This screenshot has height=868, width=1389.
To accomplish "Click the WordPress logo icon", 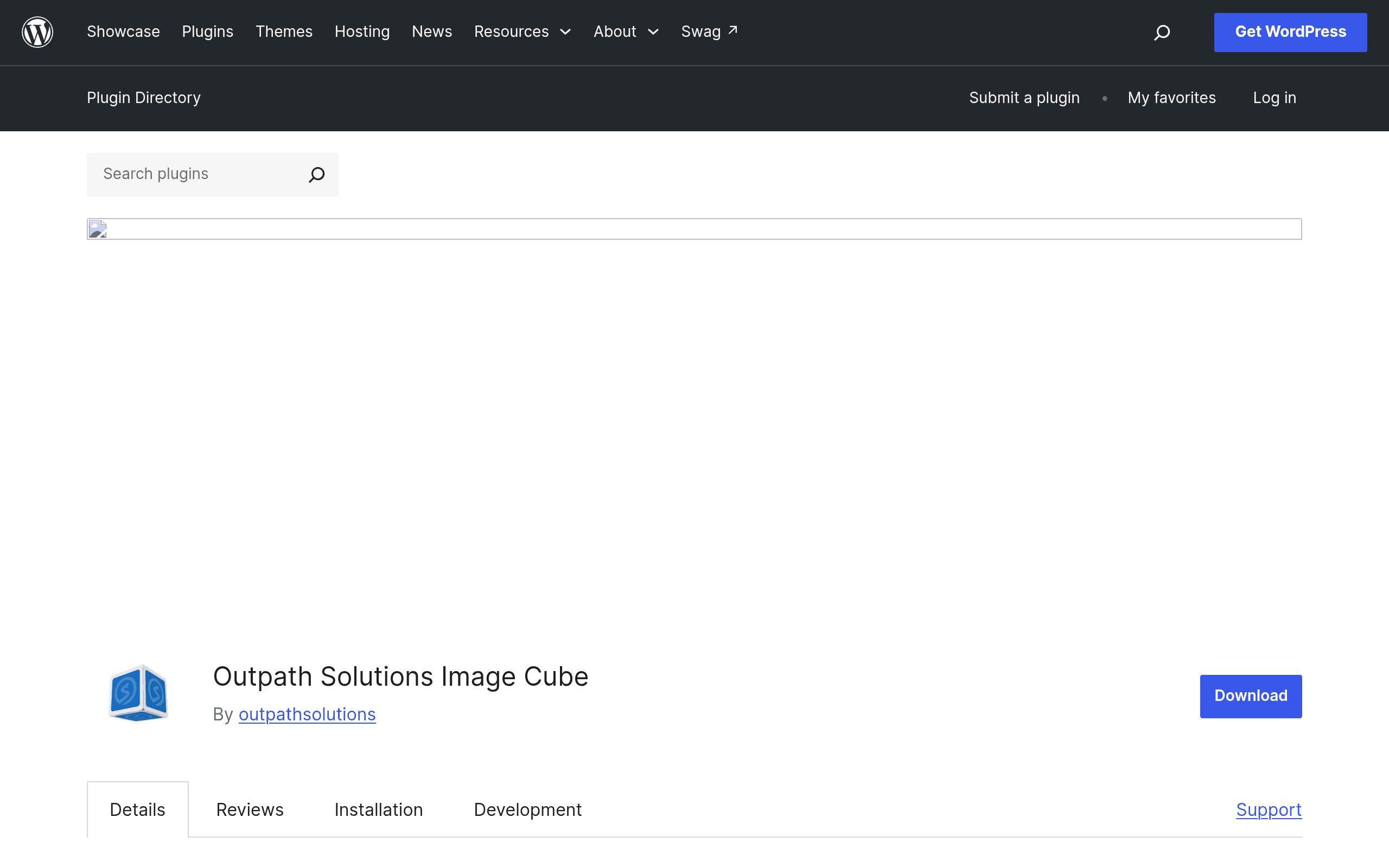I will (x=37, y=32).
